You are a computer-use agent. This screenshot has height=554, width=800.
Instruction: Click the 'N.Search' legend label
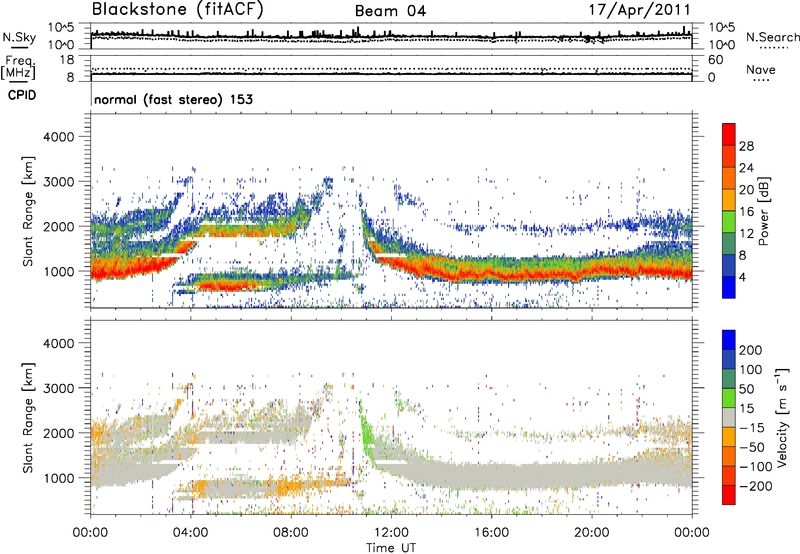point(773,37)
